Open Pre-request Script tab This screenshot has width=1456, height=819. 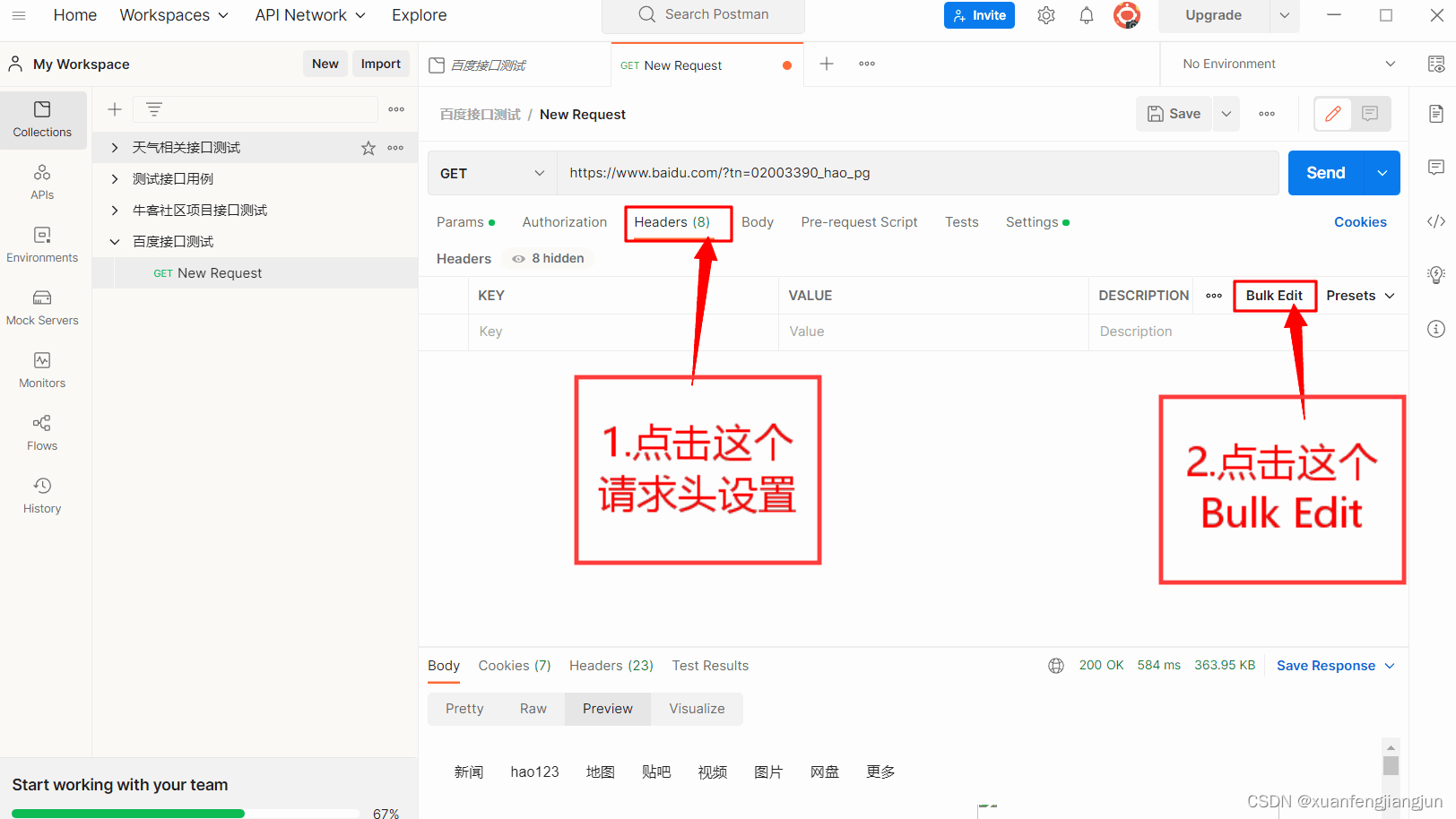(859, 222)
